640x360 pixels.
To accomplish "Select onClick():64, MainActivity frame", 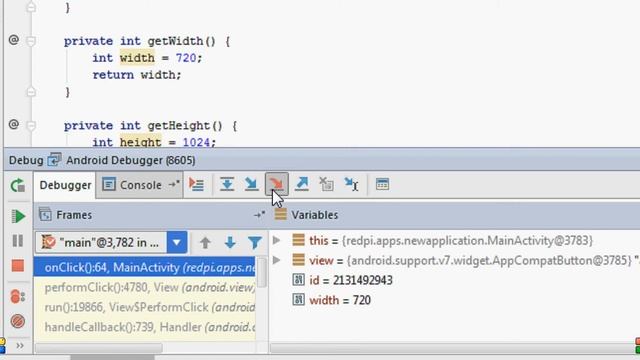I will 145,268.
